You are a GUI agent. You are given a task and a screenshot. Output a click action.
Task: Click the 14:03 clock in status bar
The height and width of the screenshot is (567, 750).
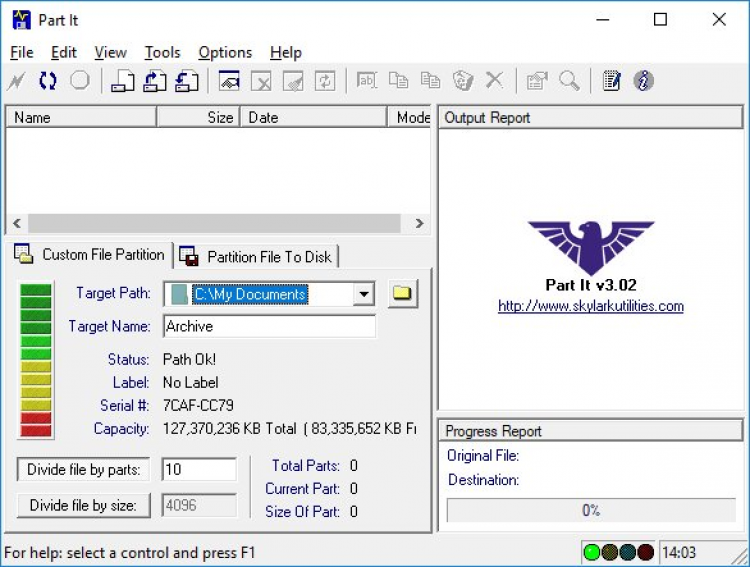[679, 553]
